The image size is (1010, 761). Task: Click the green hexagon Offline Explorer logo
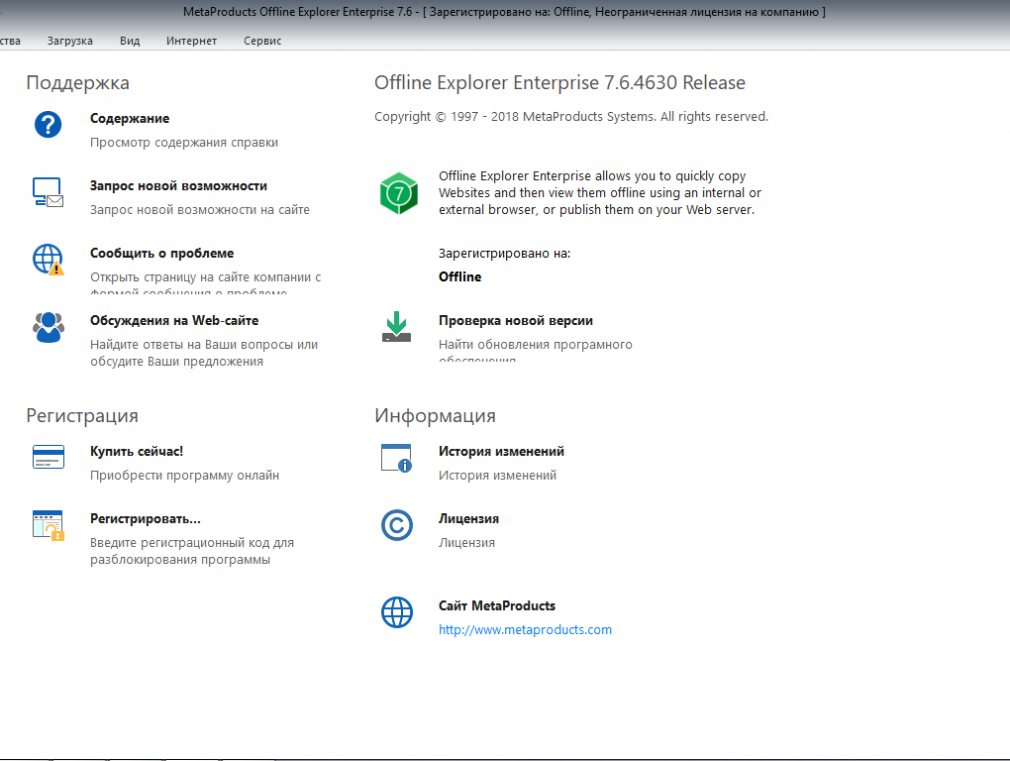(399, 193)
